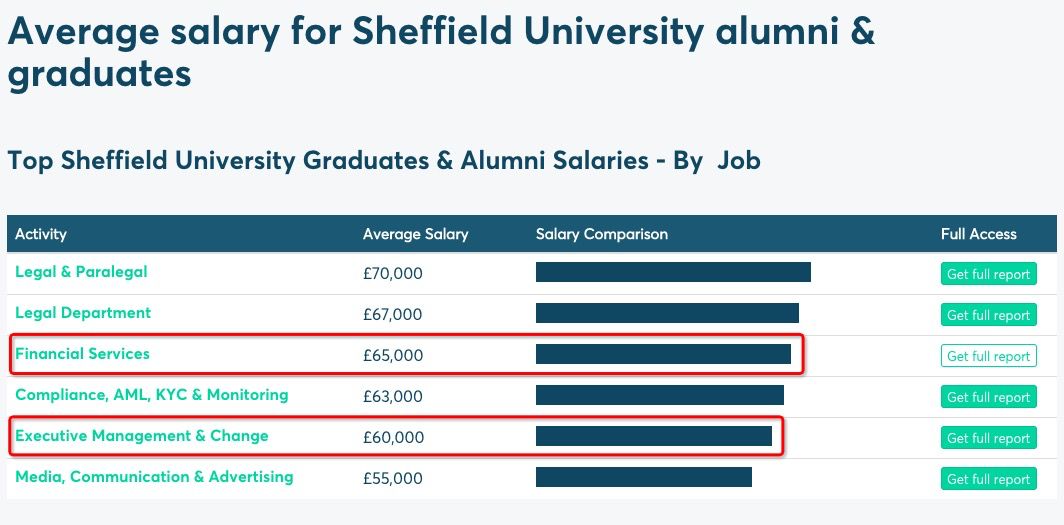
Task: Open the Legal & Paralegal activity link
Action: (81, 272)
